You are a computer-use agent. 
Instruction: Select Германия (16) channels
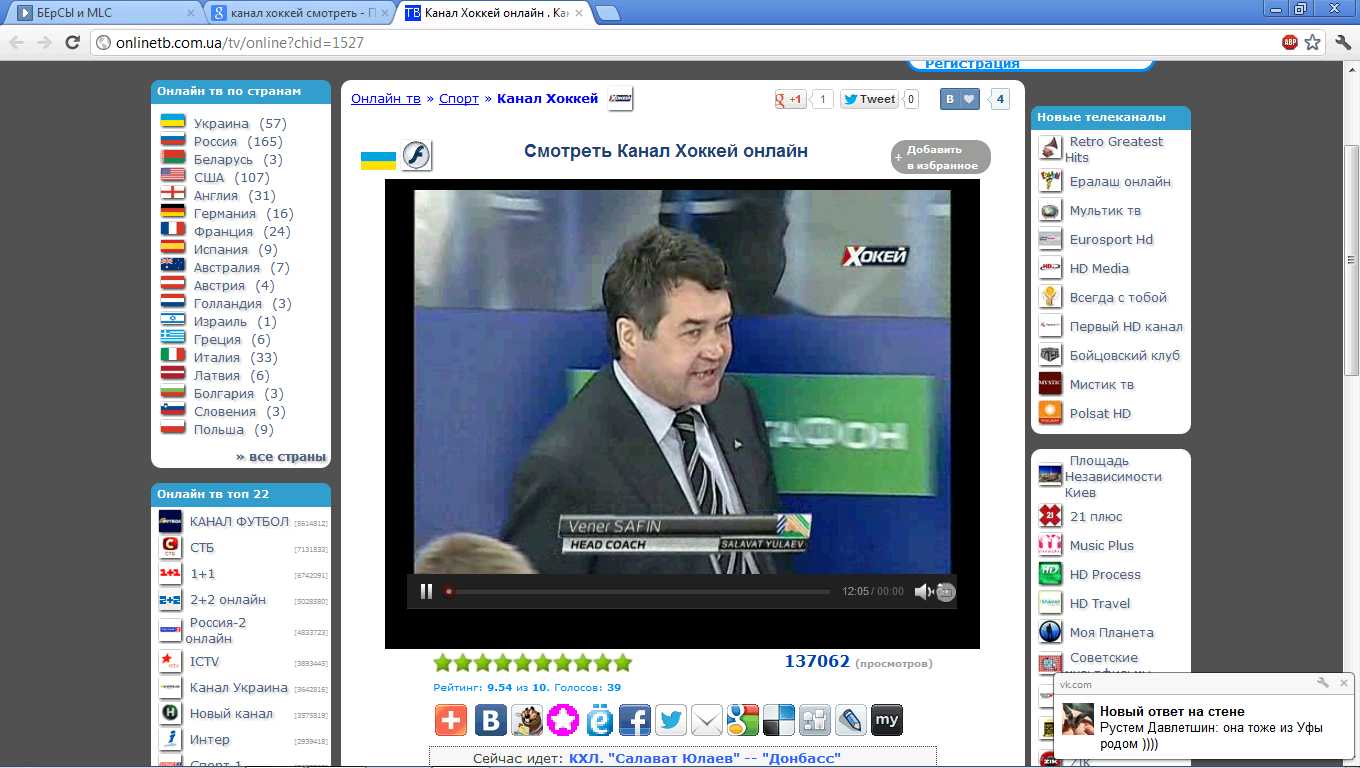(243, 213)
